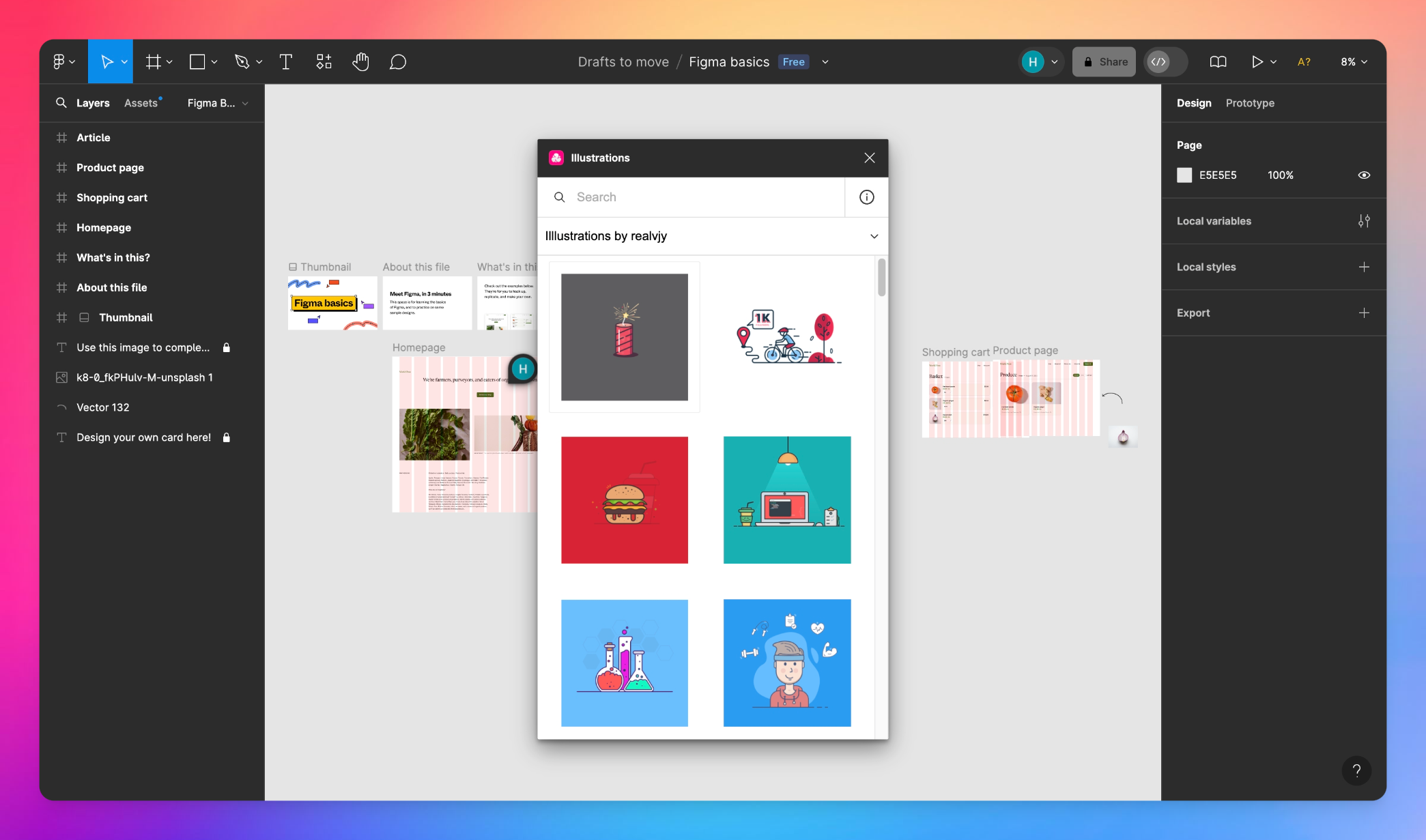1426x840 pixels.
Task: Open the Resources tool
Action: pyautogui.click(x=324, y=62)
